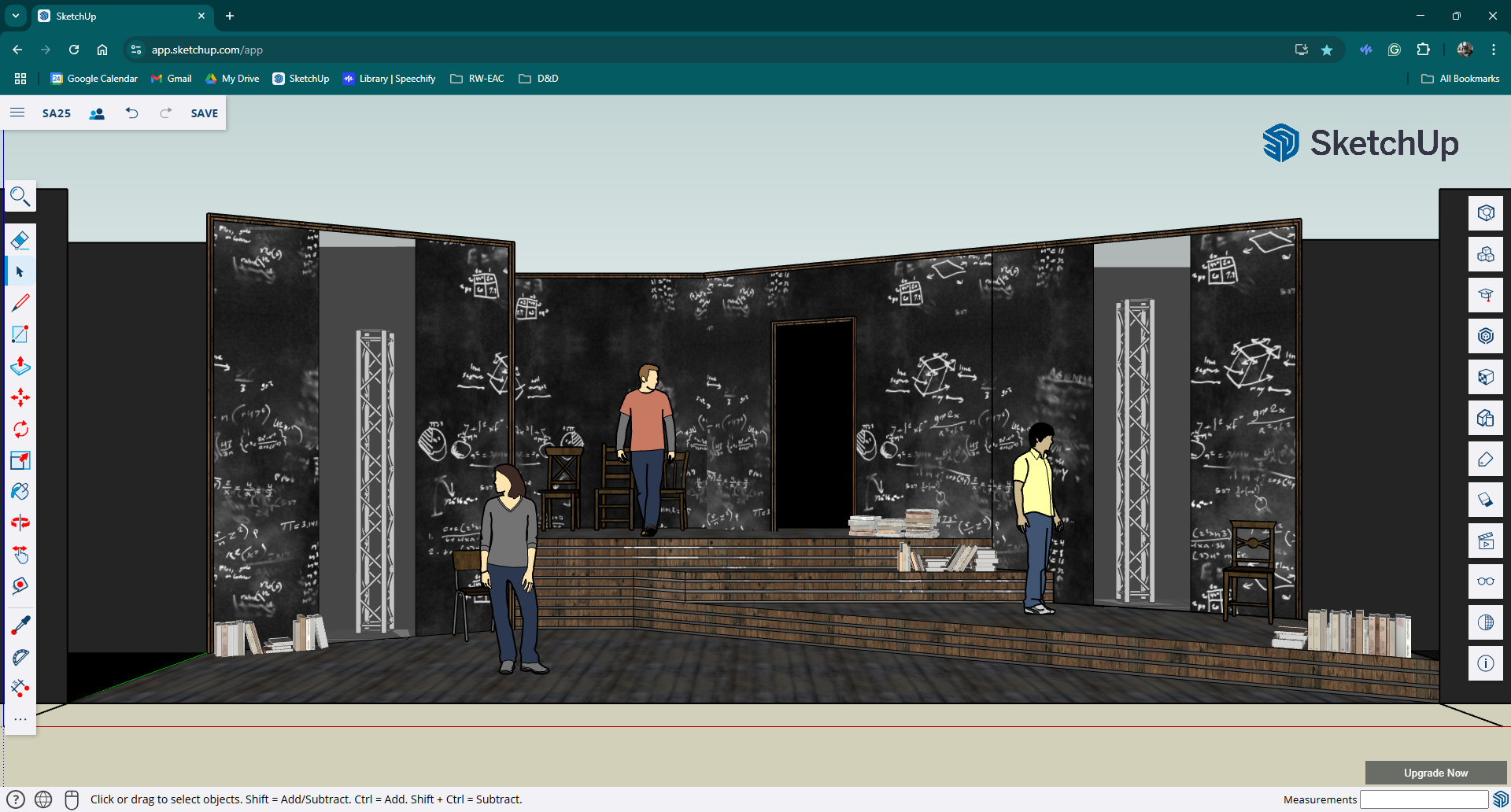Focus the Measurements input box
This screenshot has width=1511, height=812.
[x=1424, y=799]
